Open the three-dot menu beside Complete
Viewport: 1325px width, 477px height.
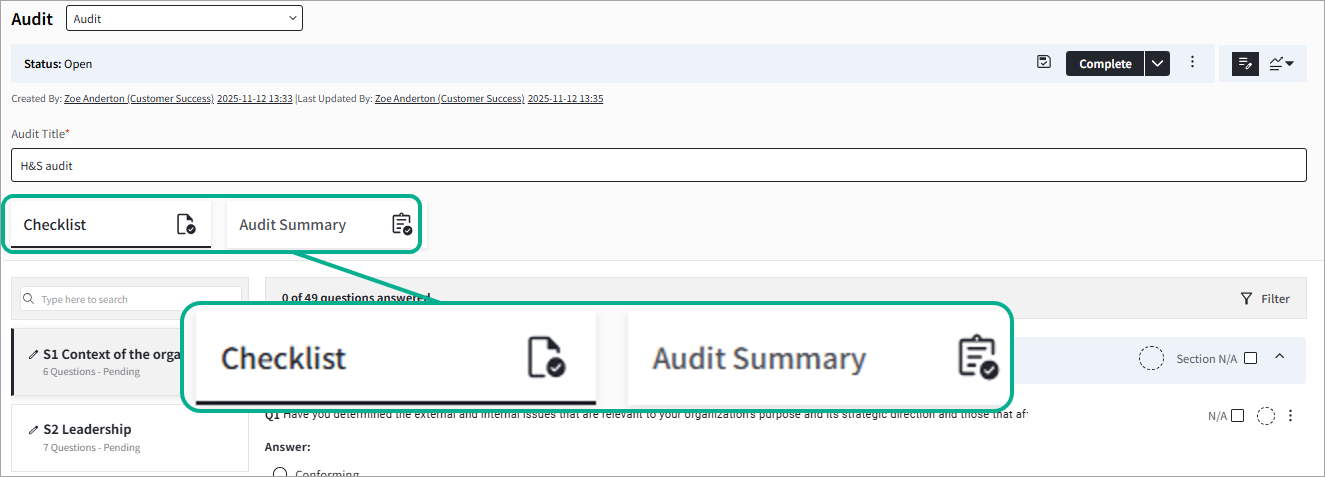[x=1192, y=63]
